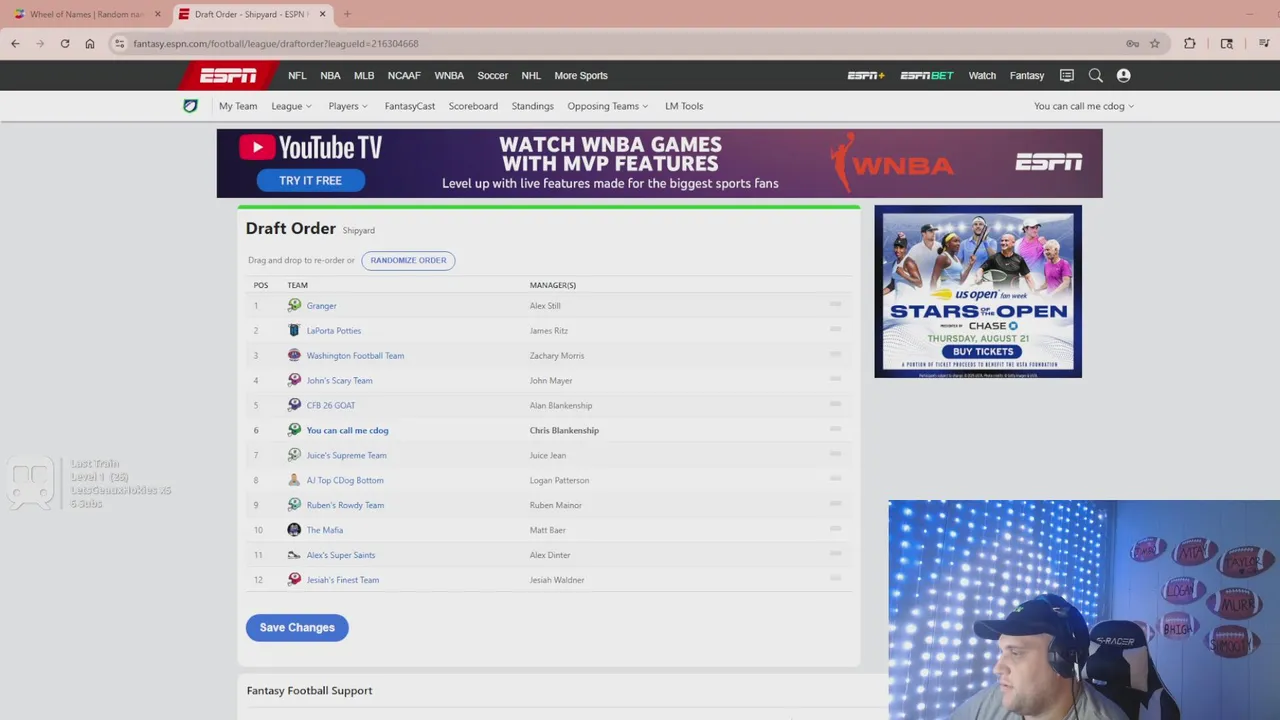Go to My Team page
This screenshot has width=1280, height=720.
coord(238,106)
